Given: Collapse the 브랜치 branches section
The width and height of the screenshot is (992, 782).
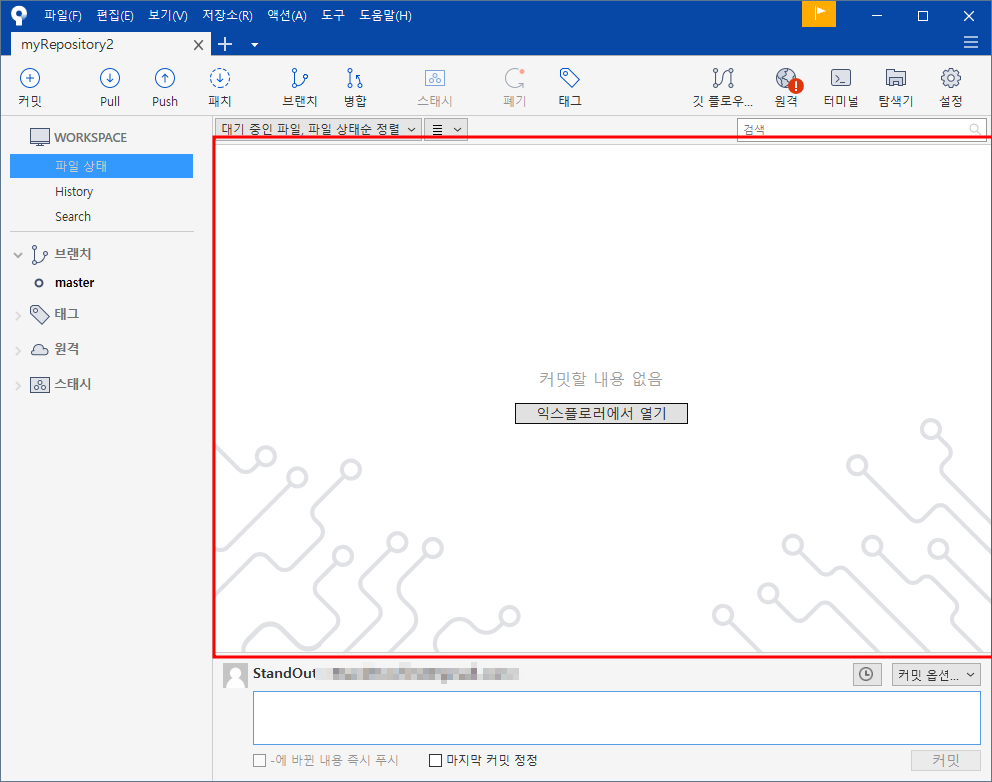Looking at the screenshot, I should (18, 255).
